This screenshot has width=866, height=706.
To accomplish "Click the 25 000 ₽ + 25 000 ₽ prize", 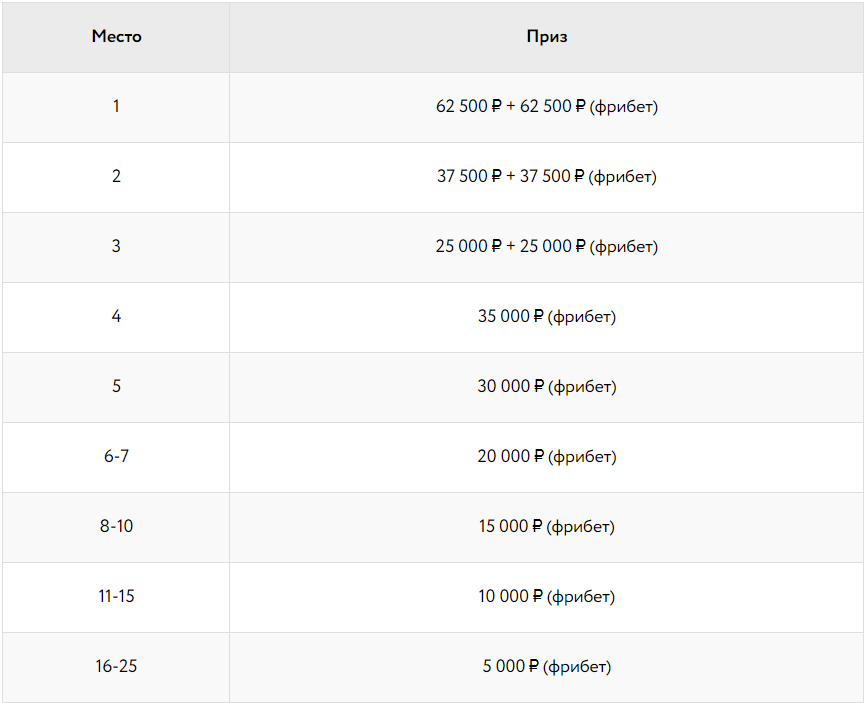I will pyautogui.click(x=547, y=246).
